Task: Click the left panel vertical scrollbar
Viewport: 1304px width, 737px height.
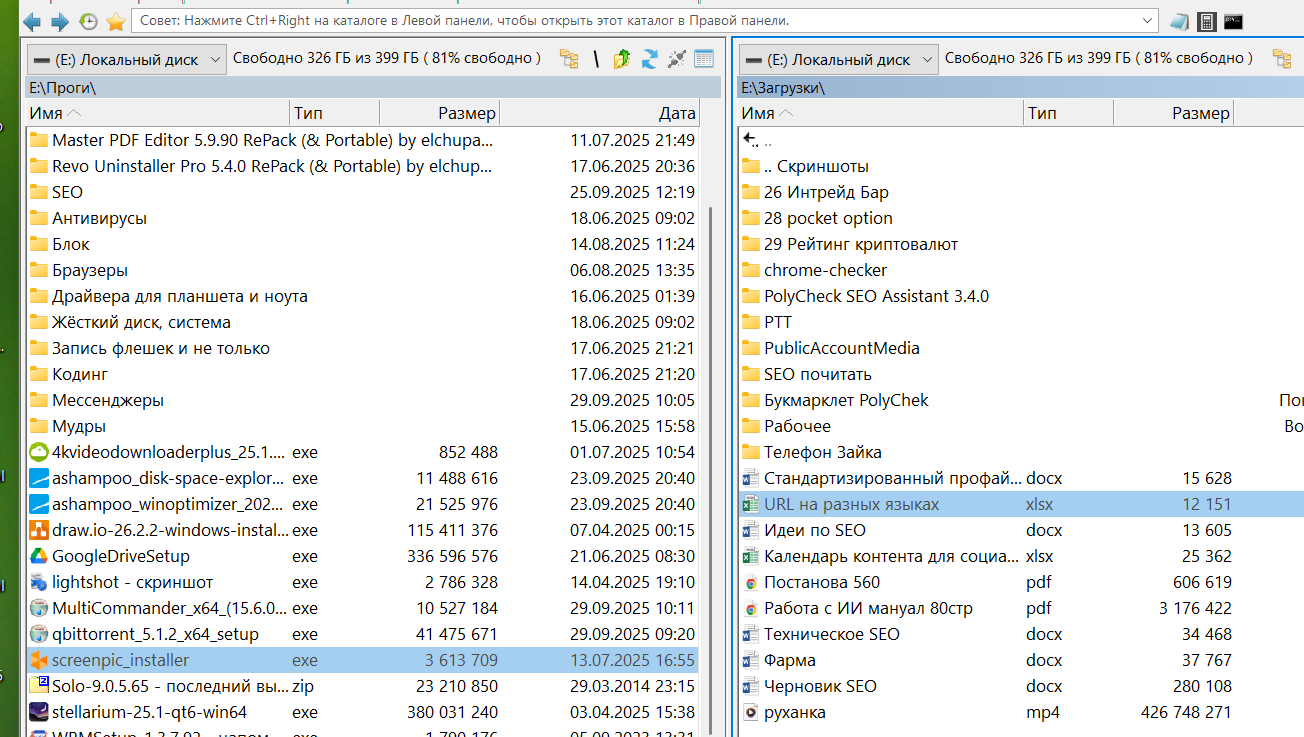Action: 711,470
